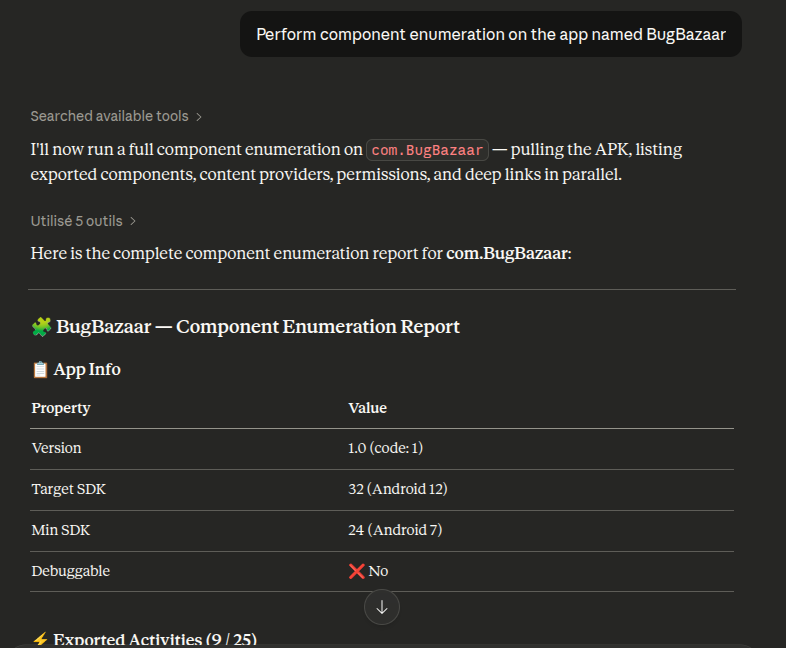Click the '32 (Android 12)' value
Viewport: 786px width, 648px height.
point(397,489)
